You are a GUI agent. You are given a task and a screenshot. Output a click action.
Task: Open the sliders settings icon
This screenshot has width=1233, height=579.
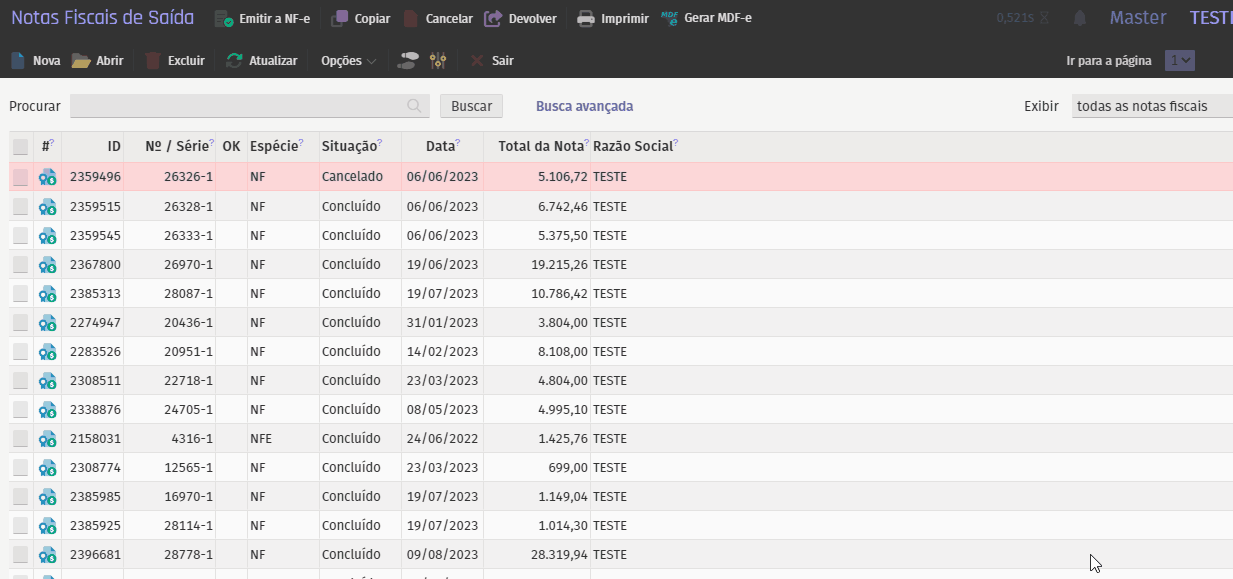(438, 61)
